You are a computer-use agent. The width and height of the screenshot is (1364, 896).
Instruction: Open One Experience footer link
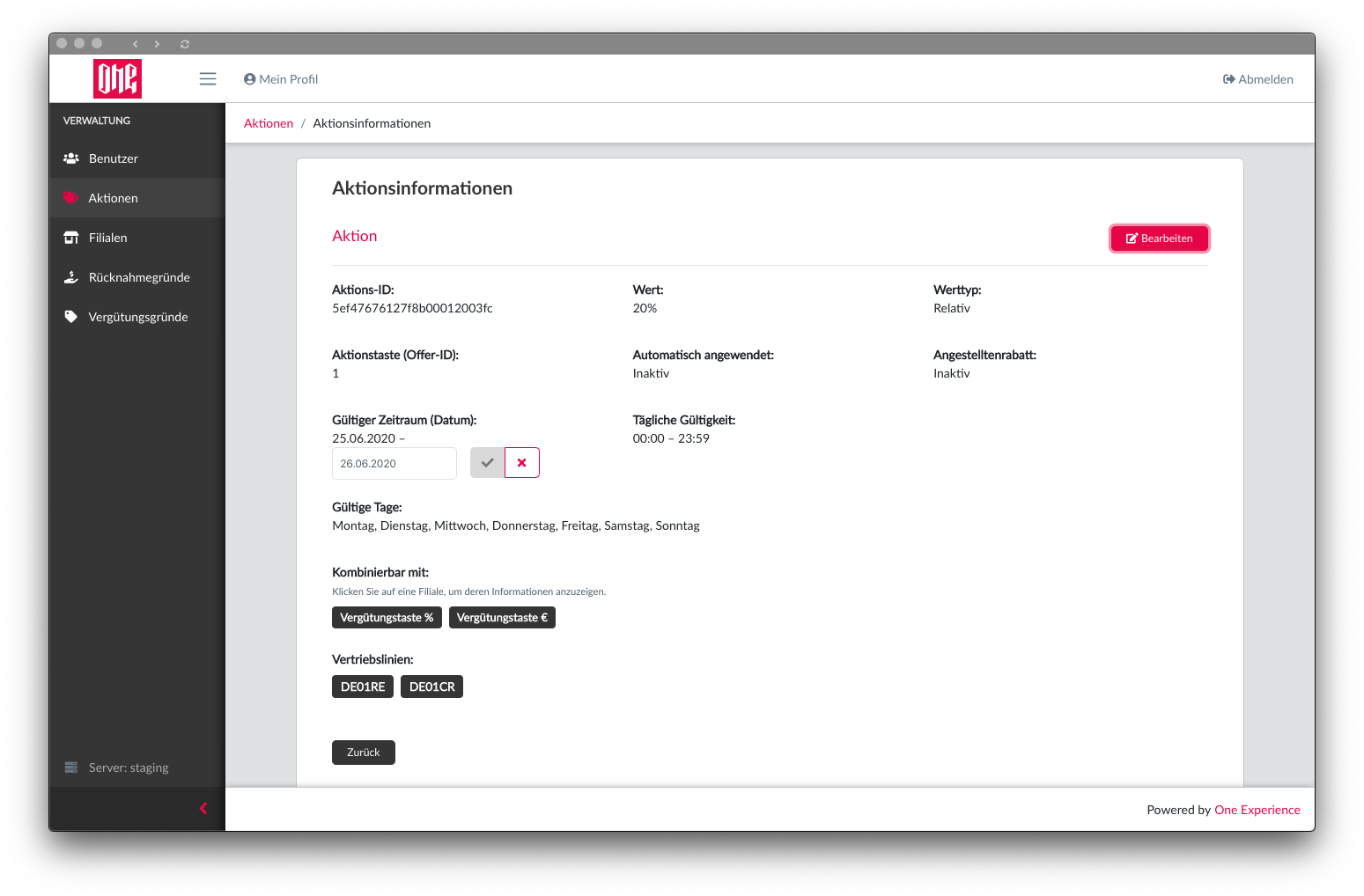pos(1257,810)
